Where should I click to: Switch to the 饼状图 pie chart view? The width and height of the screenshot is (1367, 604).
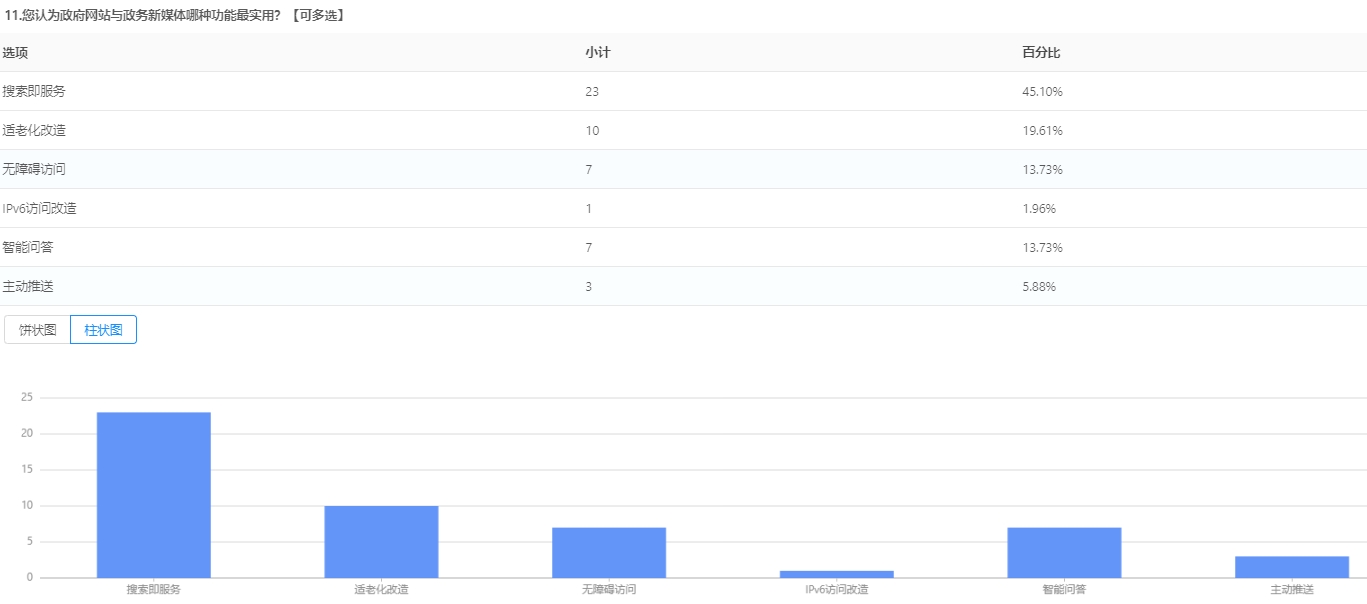[x=37, y=330]
